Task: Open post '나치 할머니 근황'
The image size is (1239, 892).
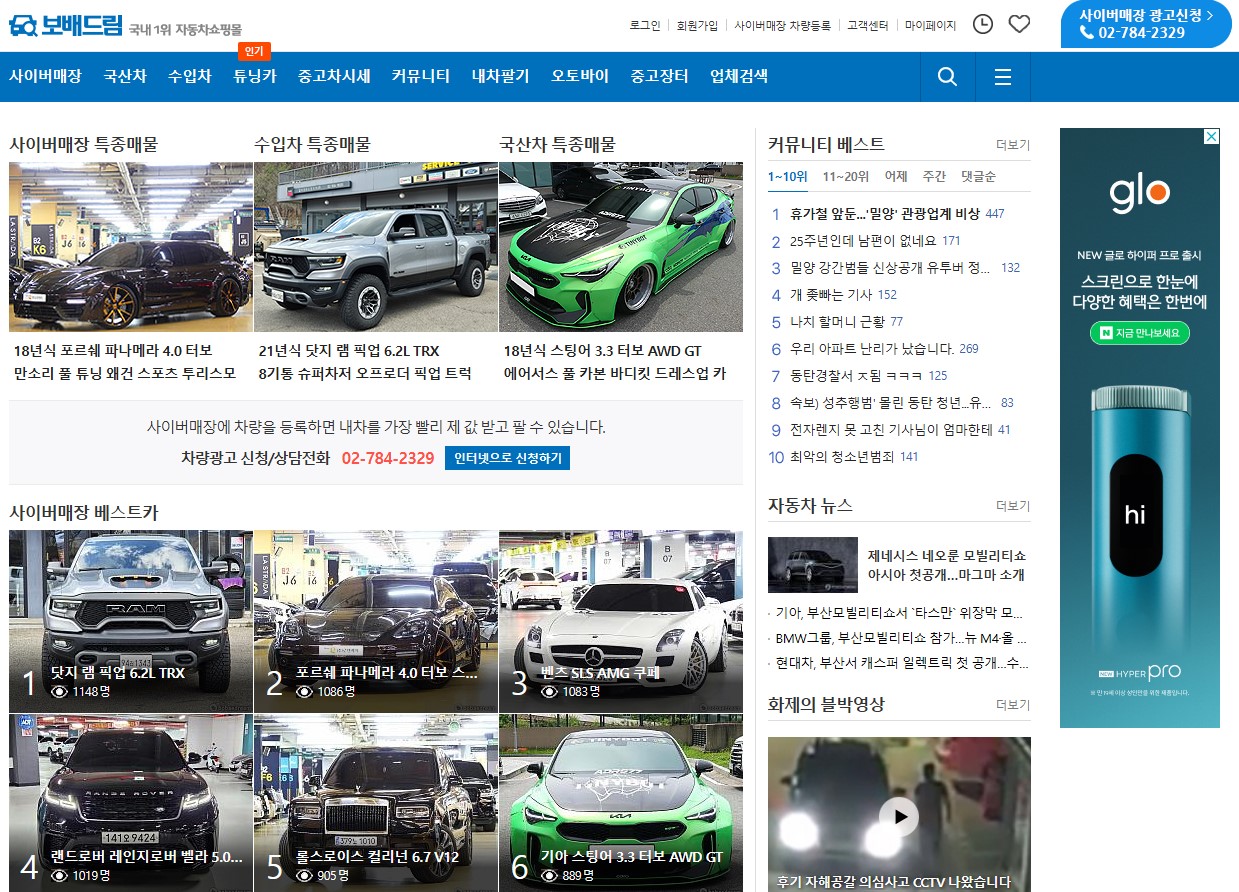Action: point(838,322)
